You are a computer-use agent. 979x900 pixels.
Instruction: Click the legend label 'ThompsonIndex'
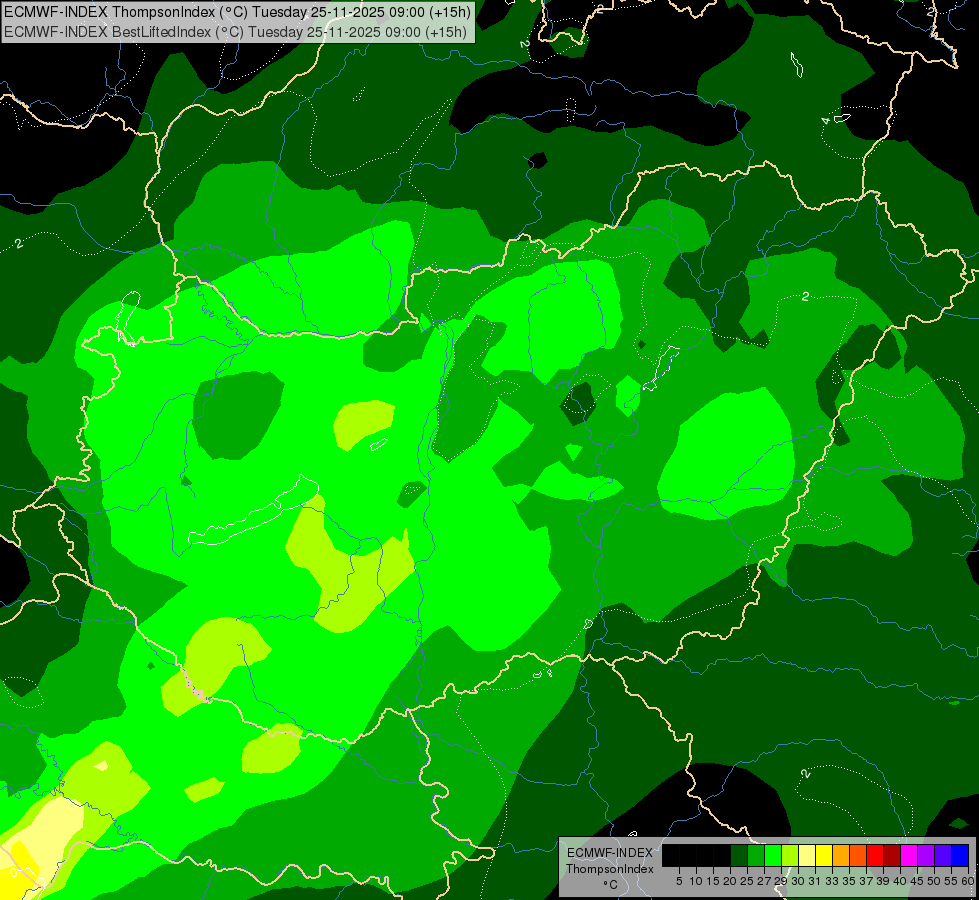click(x=610, y=869)
